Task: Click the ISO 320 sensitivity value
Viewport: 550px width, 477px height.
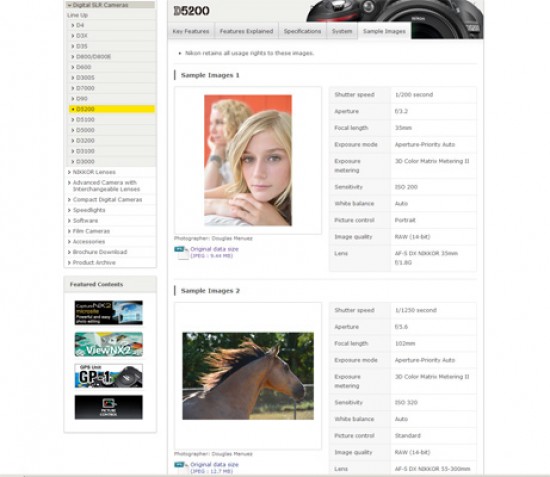Action: pyautogui.click(x=406, y=403)
